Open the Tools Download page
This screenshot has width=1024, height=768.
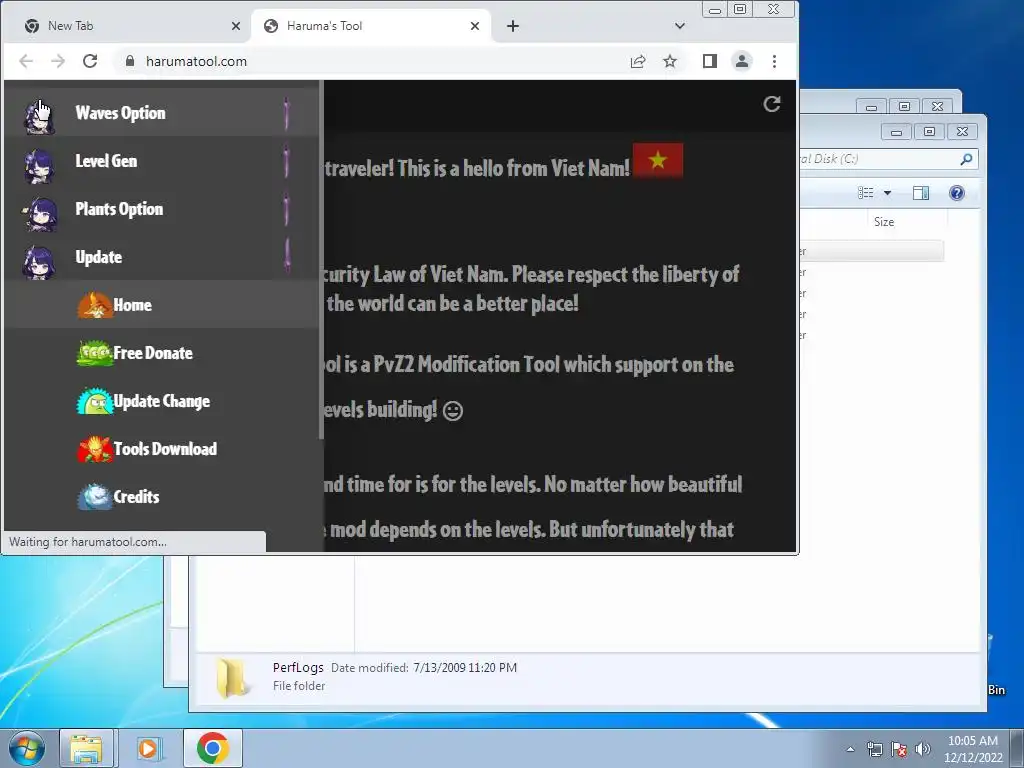(162, 449)
